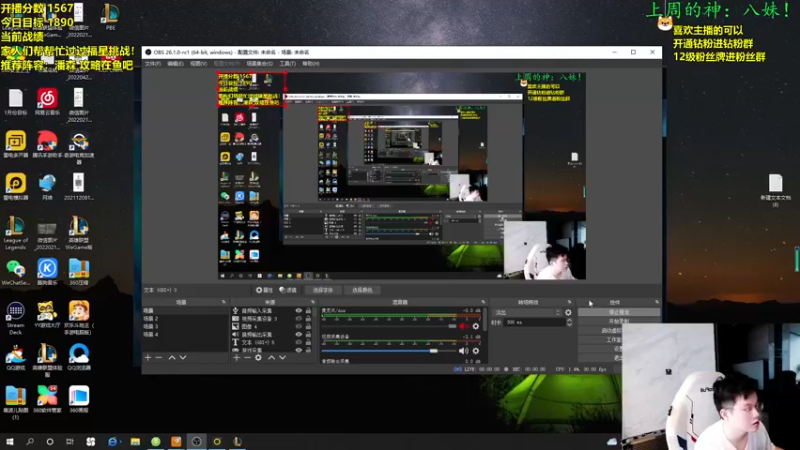Open File Explorer from taskbar
Image resolution: width=800 pixels, height=450 pixels.
click(135, 441)
